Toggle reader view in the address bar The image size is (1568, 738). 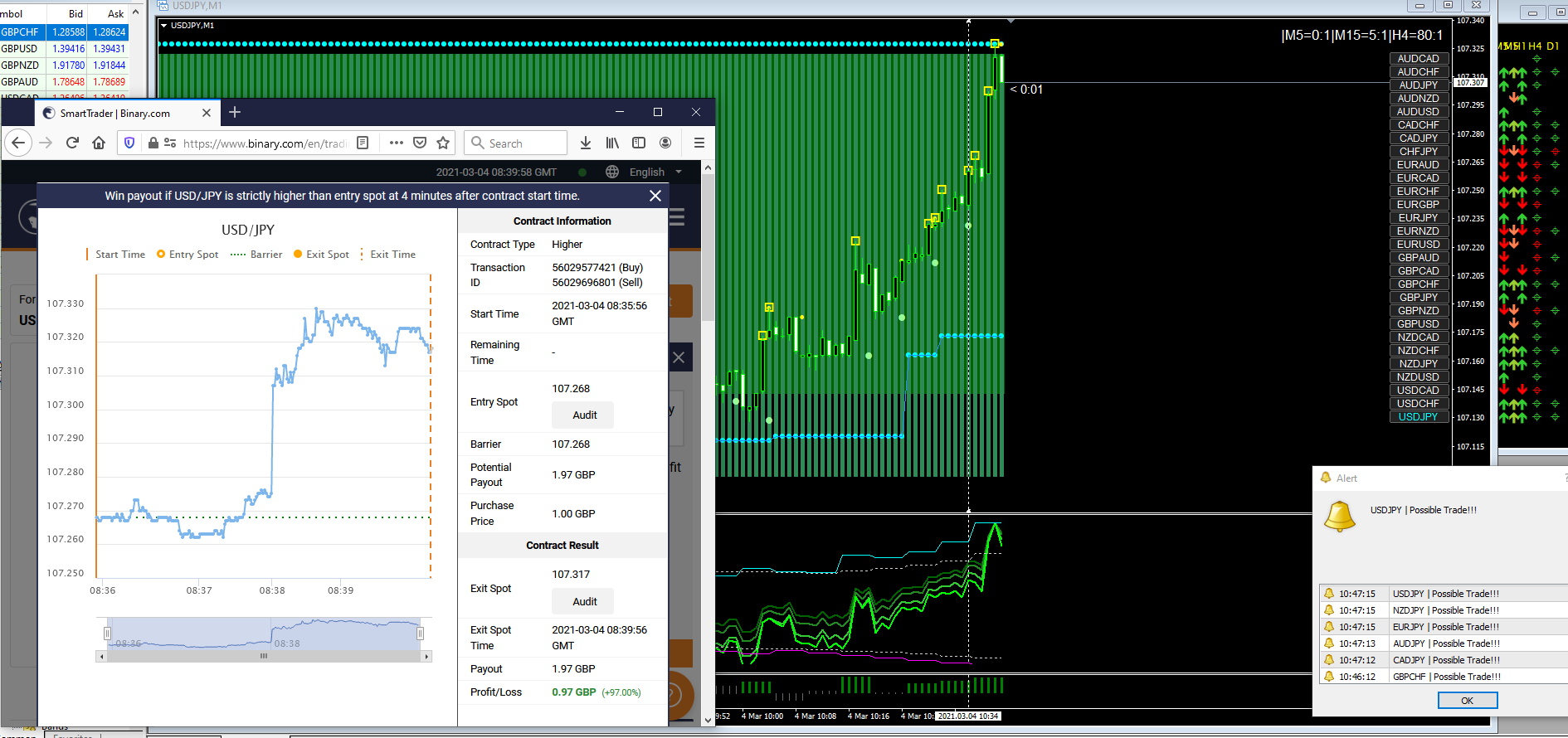(x=363, y=143)
